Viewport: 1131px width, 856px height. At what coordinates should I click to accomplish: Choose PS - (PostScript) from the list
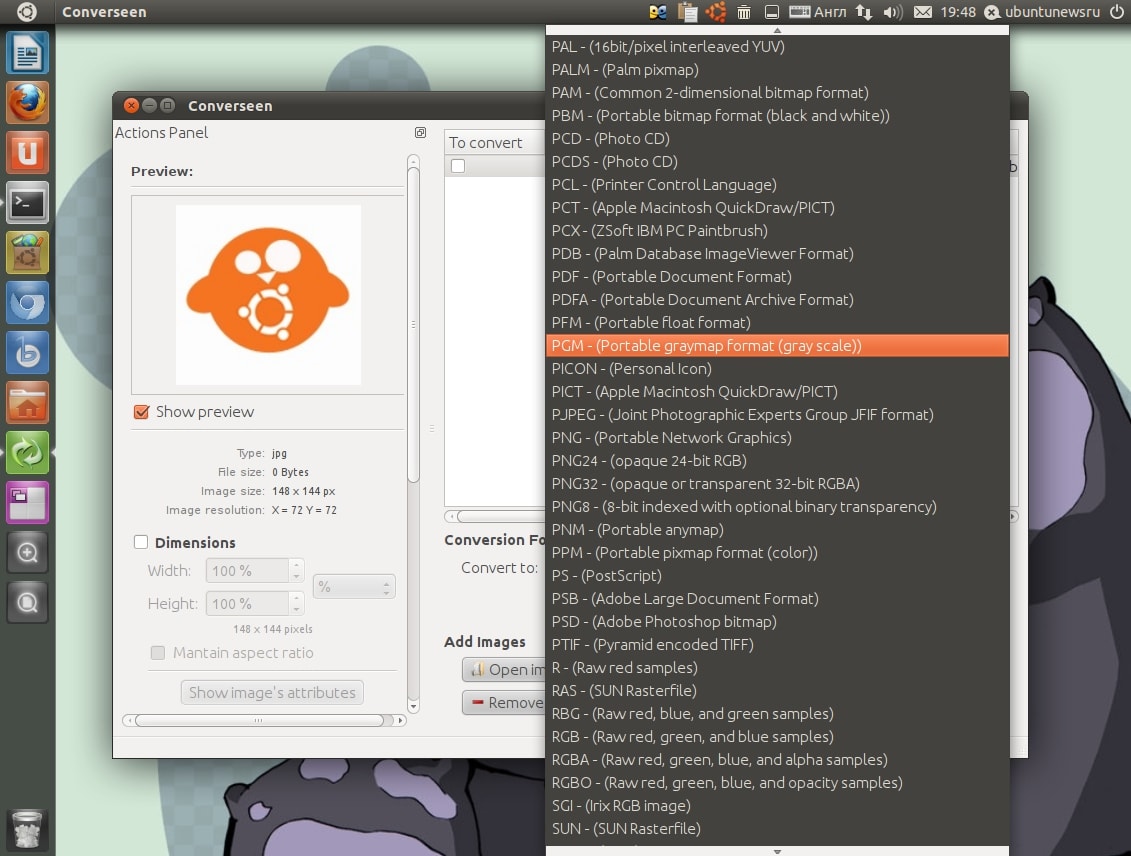[x=777, y=575]
